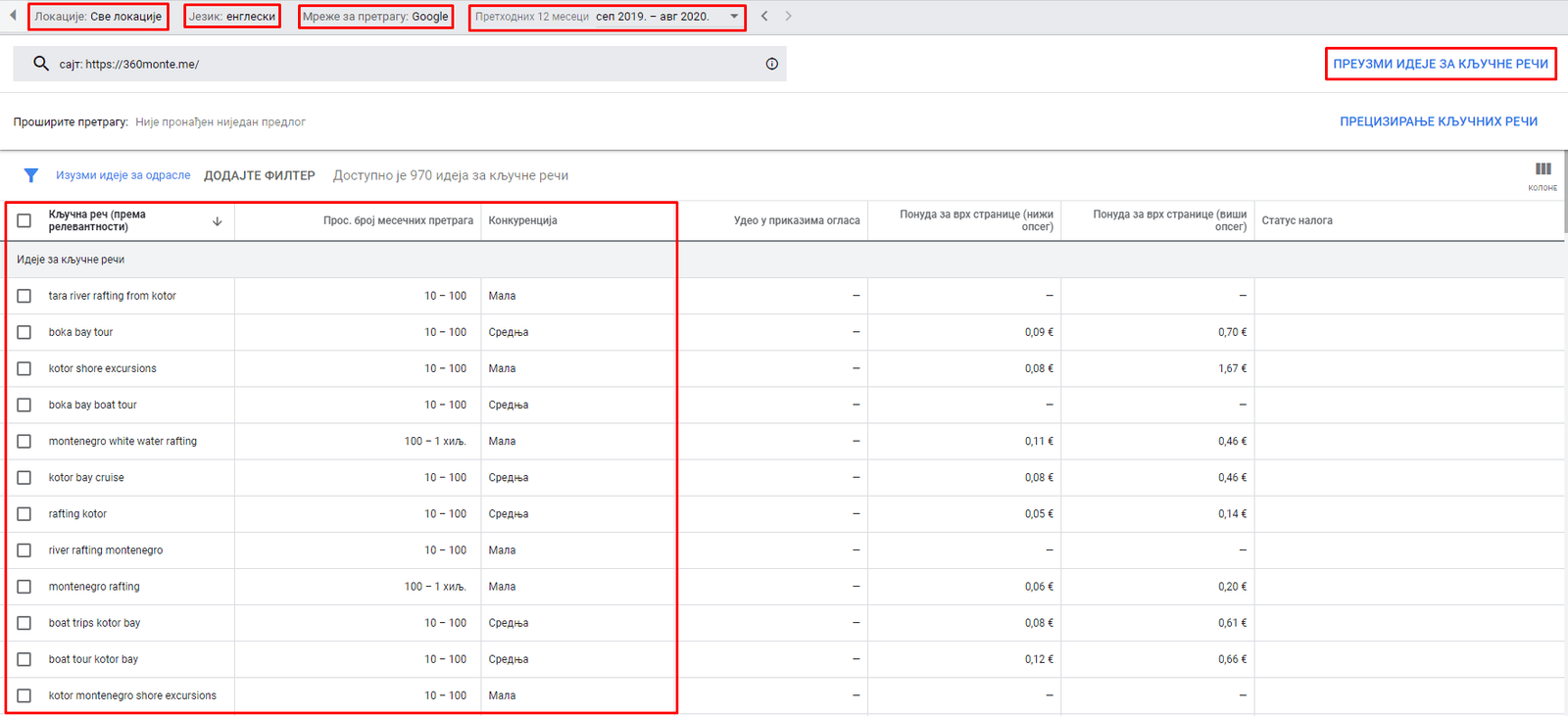Click the search magnifier icon
This screenshot has height=716, width=1568.
point(41,64)
